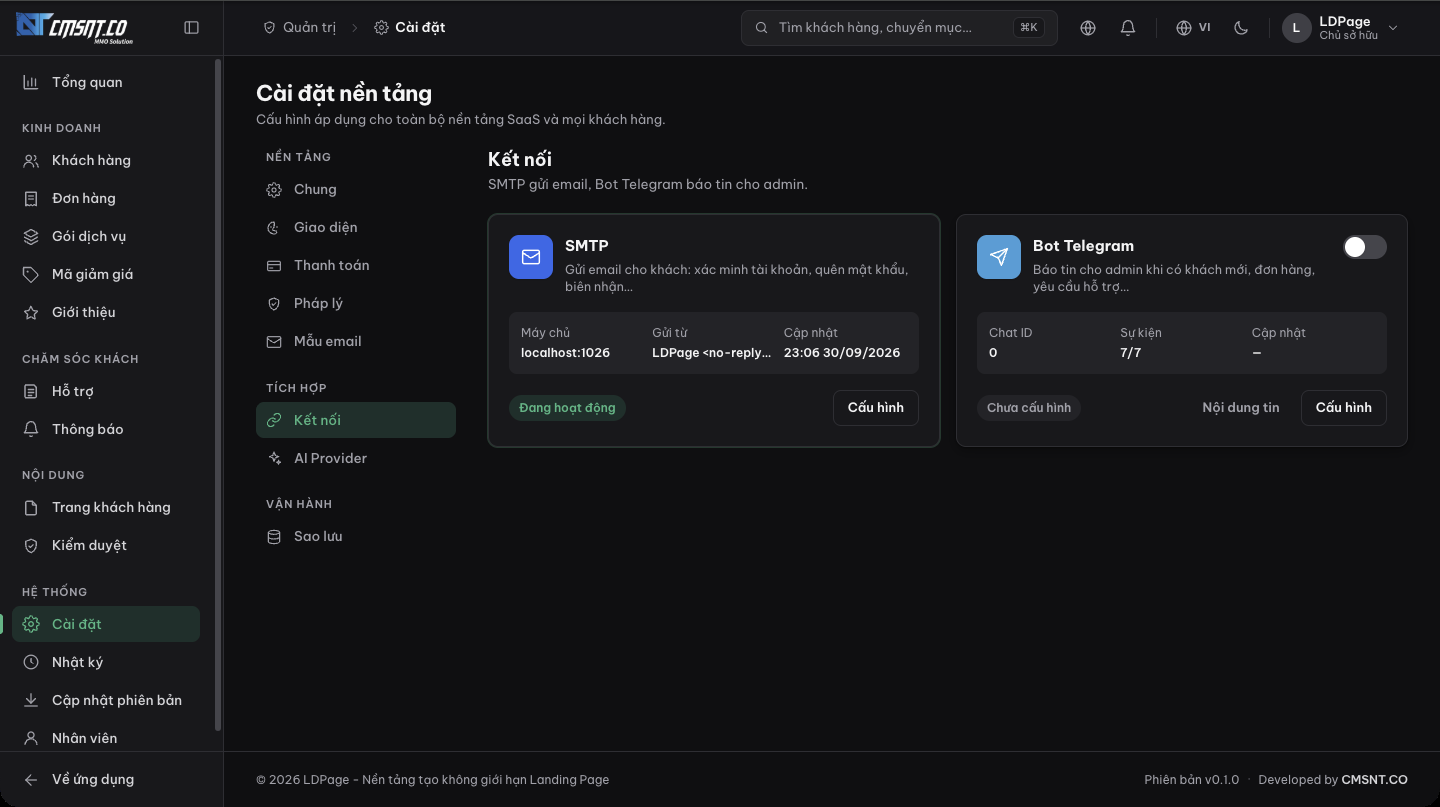Image resolution: width=1440 pixels, height=807 pixels.
Task: Click the Đang hoạt động status badge
Action: coord(567,408)
